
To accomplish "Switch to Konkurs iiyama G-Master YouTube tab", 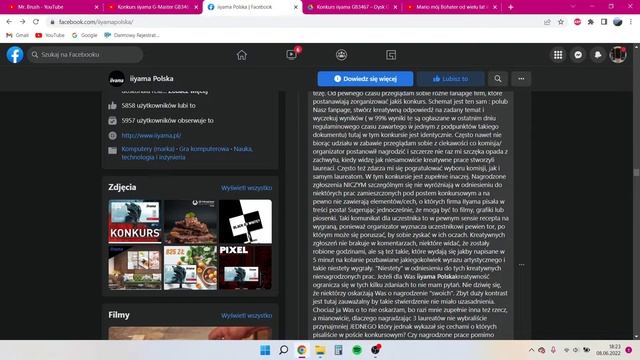I will [152, 7].
